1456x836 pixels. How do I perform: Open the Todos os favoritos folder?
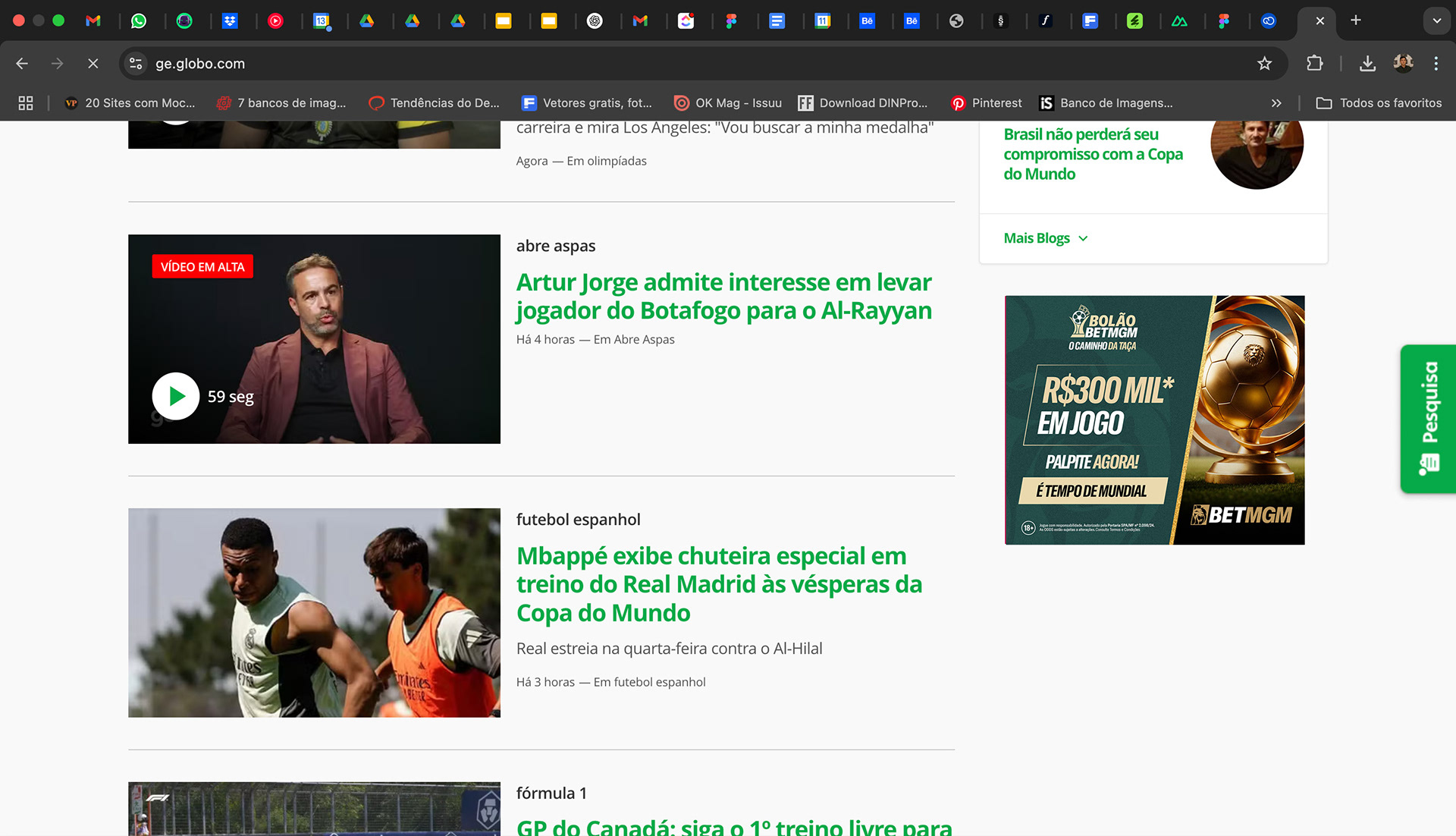1379,103
